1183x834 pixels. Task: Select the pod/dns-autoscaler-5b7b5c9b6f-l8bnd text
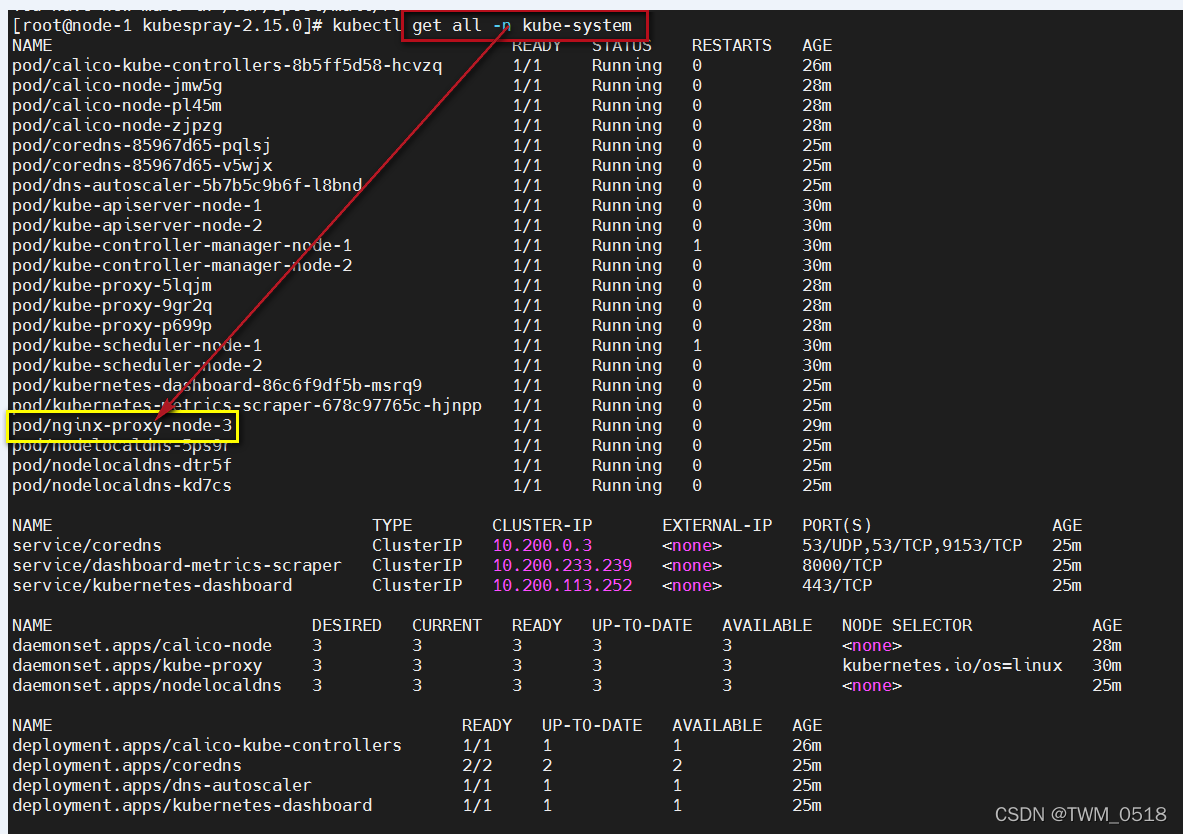point(187,186)
